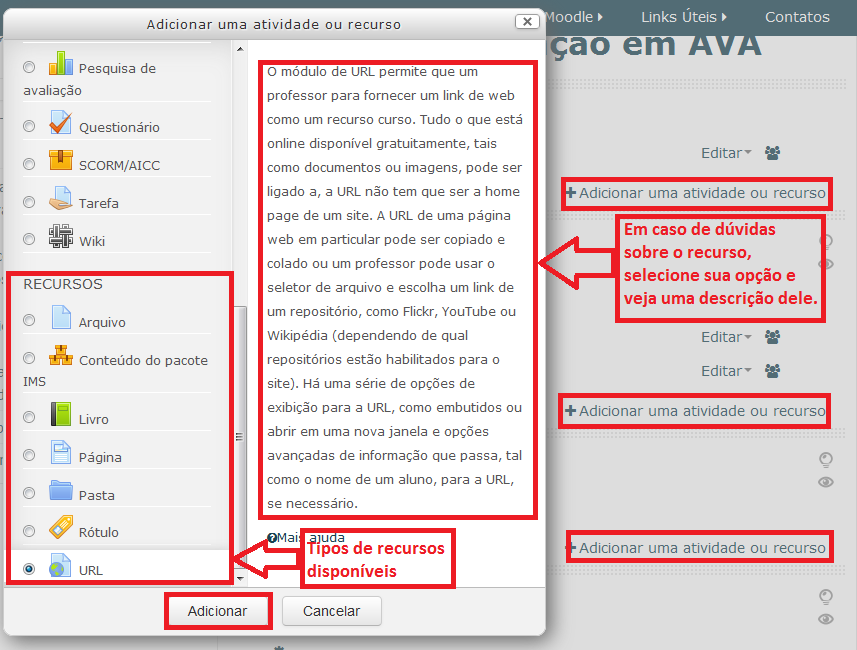
Task: Click the Livro green book icon
Action: tap(61, 417)
